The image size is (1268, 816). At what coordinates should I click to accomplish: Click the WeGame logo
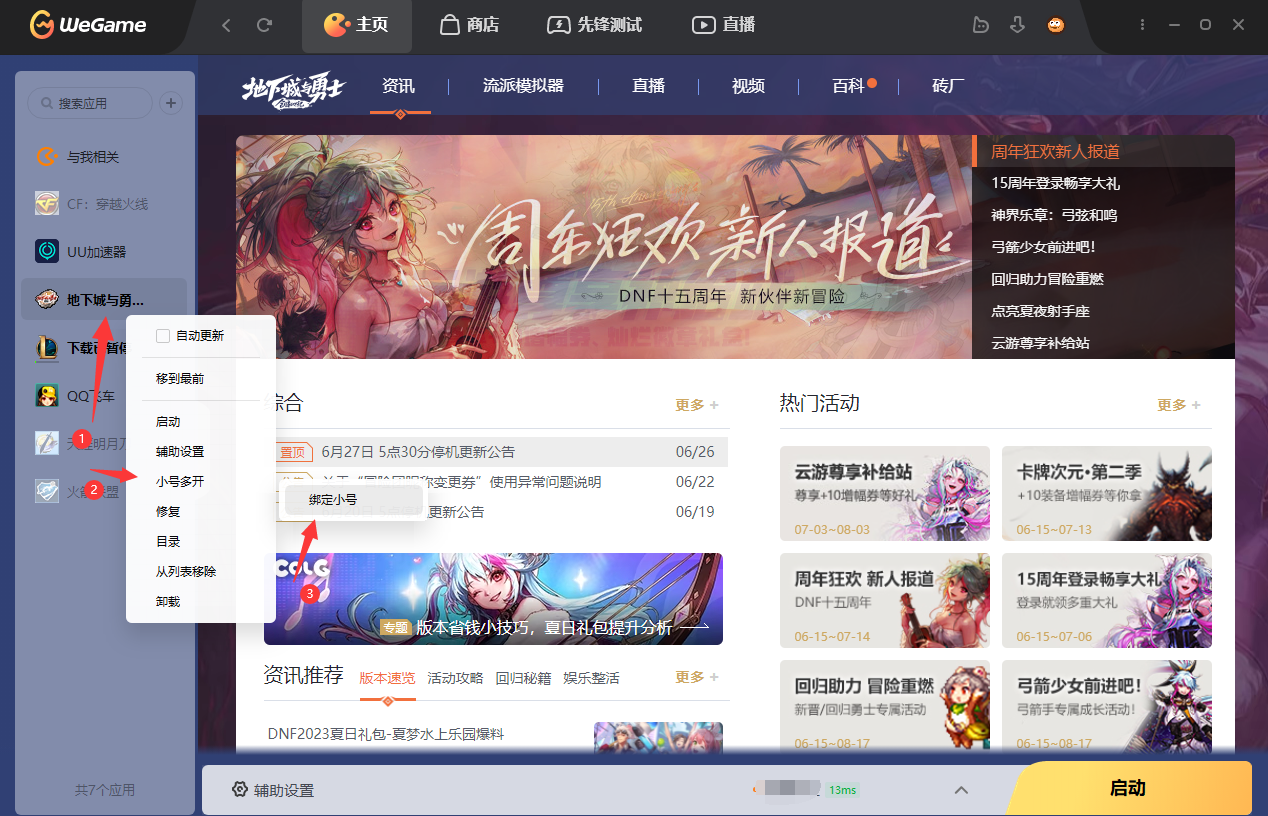coord(88,25)
